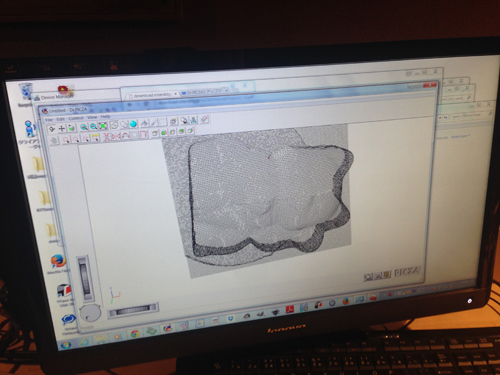Click the zoom out magnifier icon

[x=93, y=126]
